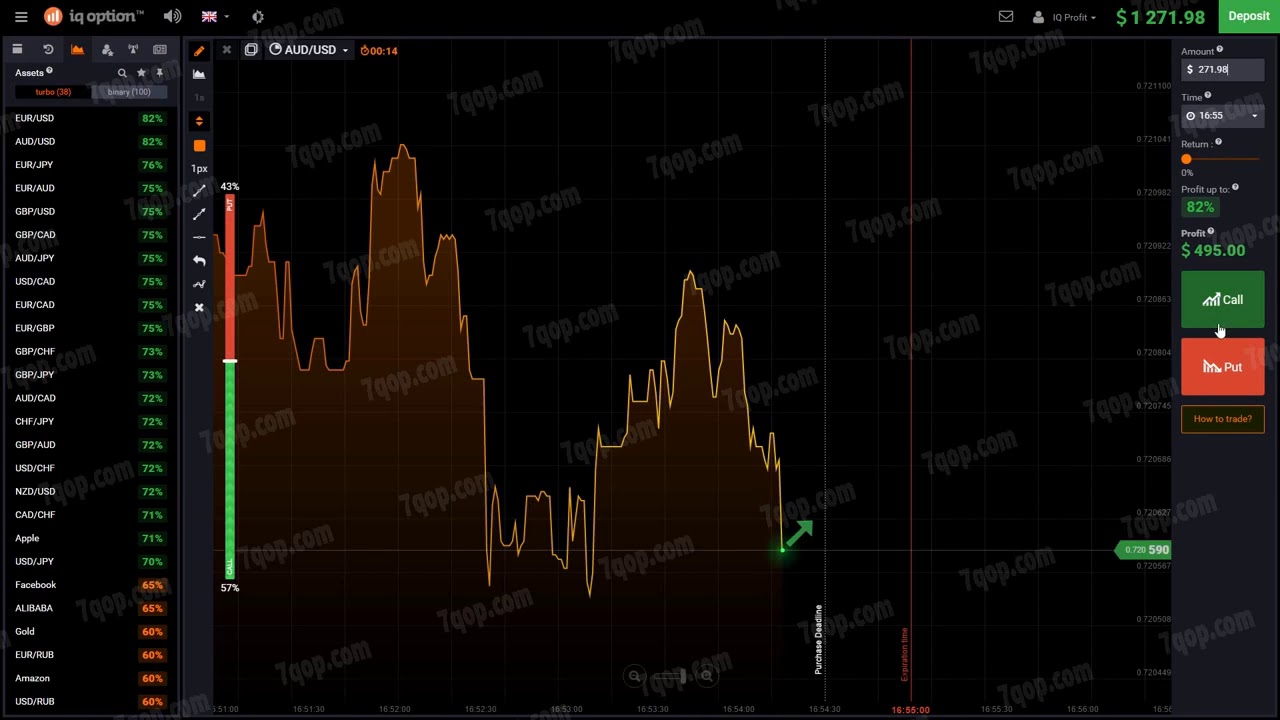The image size is (1280, 720).
Task: Select the Facebook asset row
Action: point(90,585)
